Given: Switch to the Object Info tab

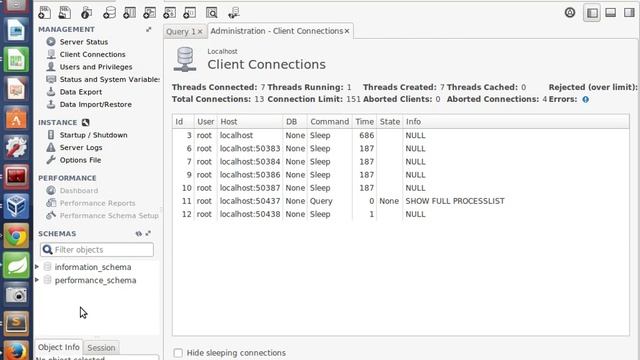Looking at the screenshot, I should [58, 347].
